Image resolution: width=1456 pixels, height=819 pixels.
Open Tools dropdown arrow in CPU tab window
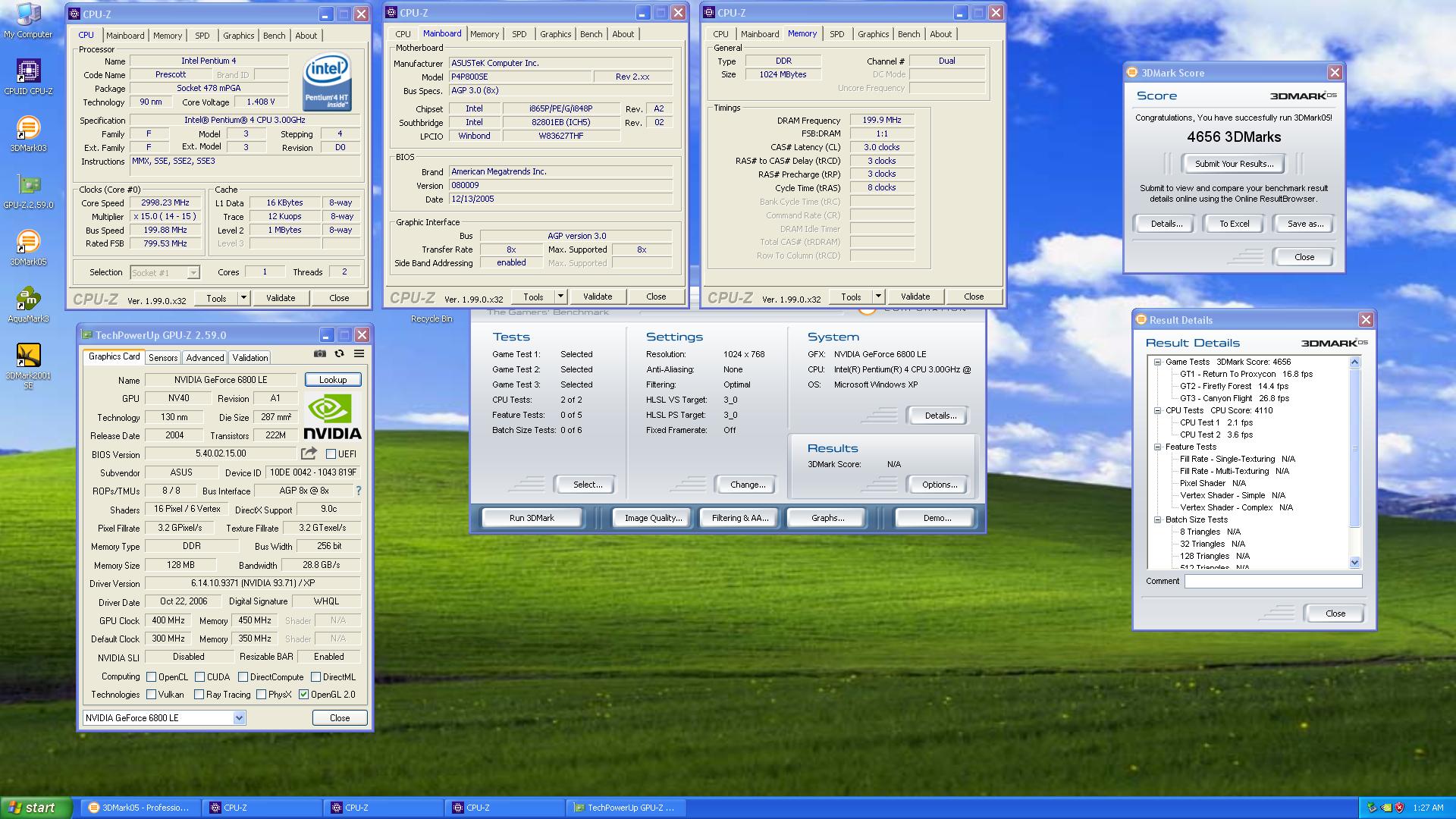coord(243,298)
